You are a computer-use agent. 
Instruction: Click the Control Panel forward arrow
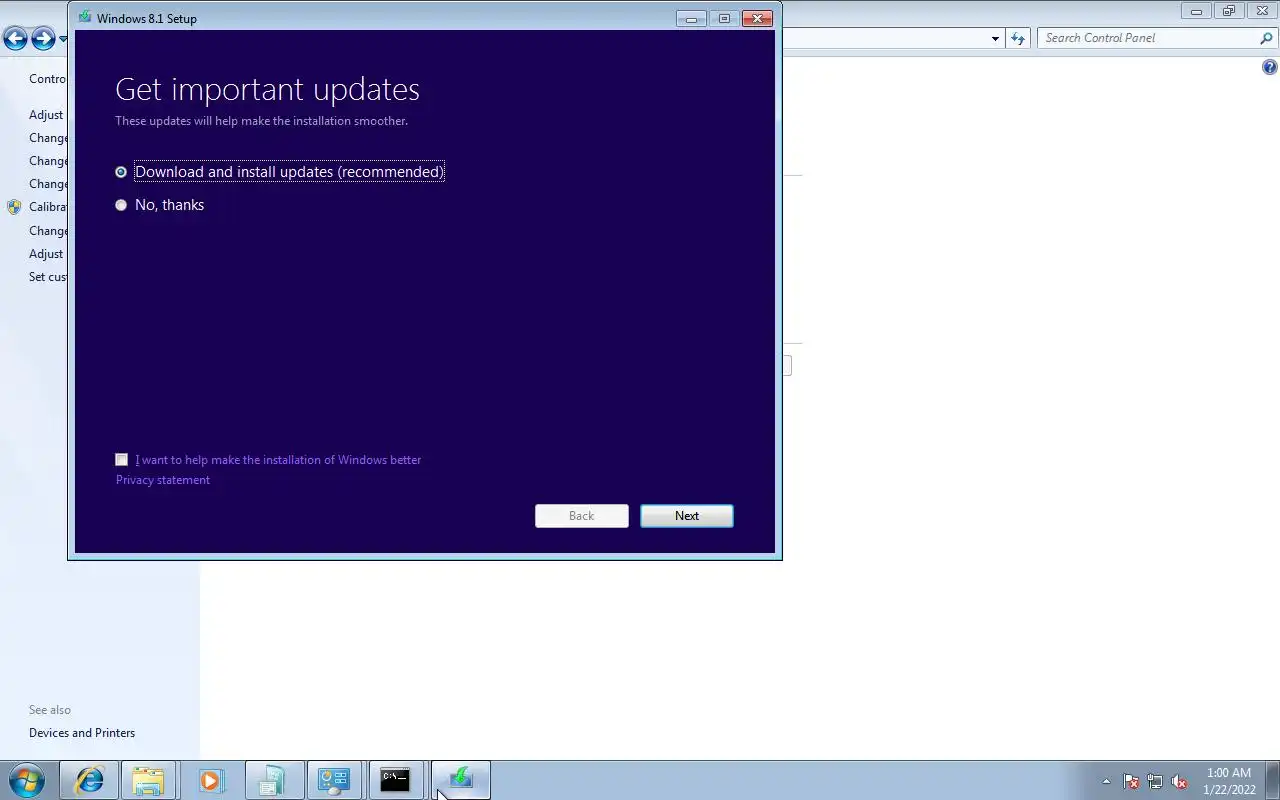point(43,39)
